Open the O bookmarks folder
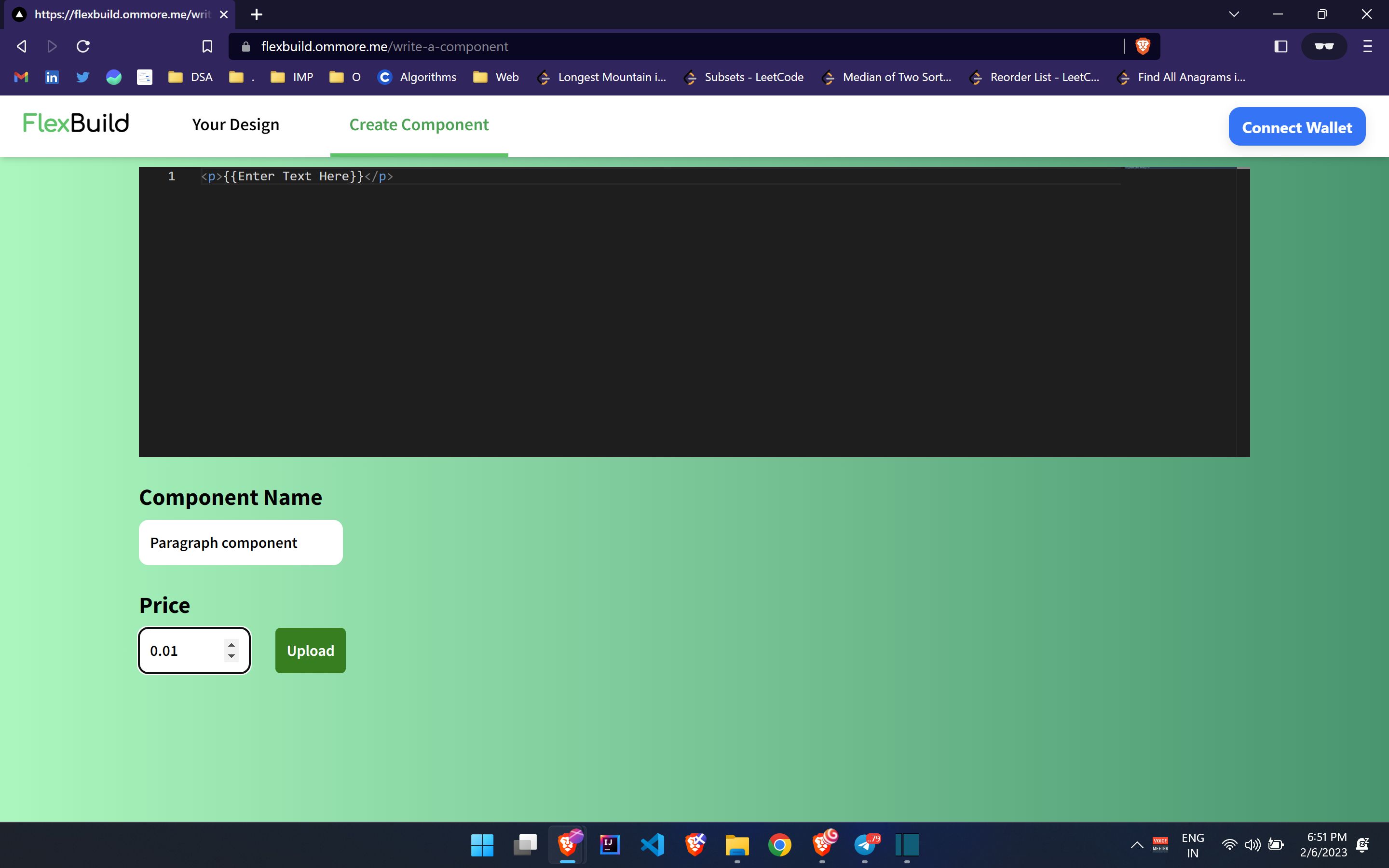The image size is (1389, 868). [x=345, y=77]
